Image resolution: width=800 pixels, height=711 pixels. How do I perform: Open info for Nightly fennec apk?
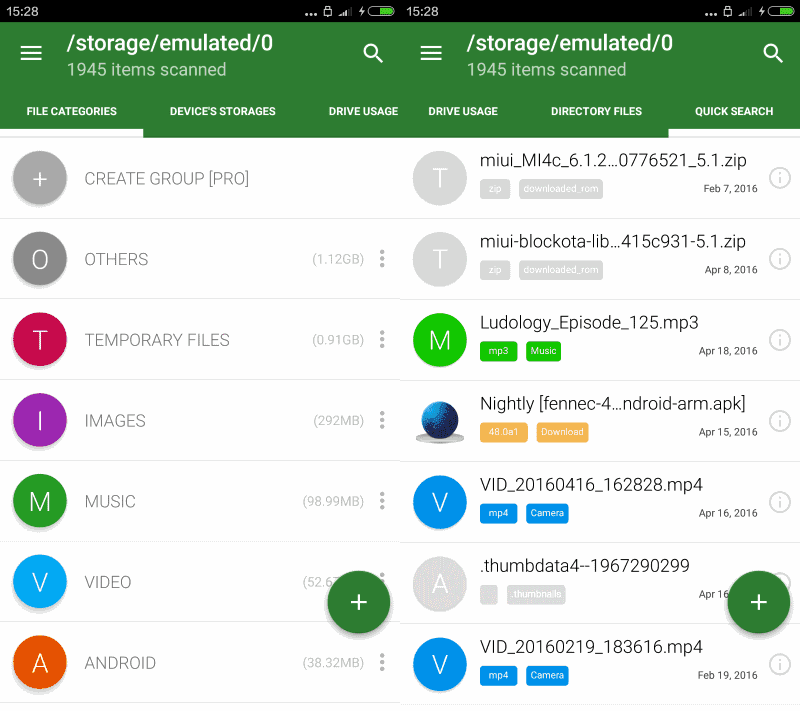780,421
